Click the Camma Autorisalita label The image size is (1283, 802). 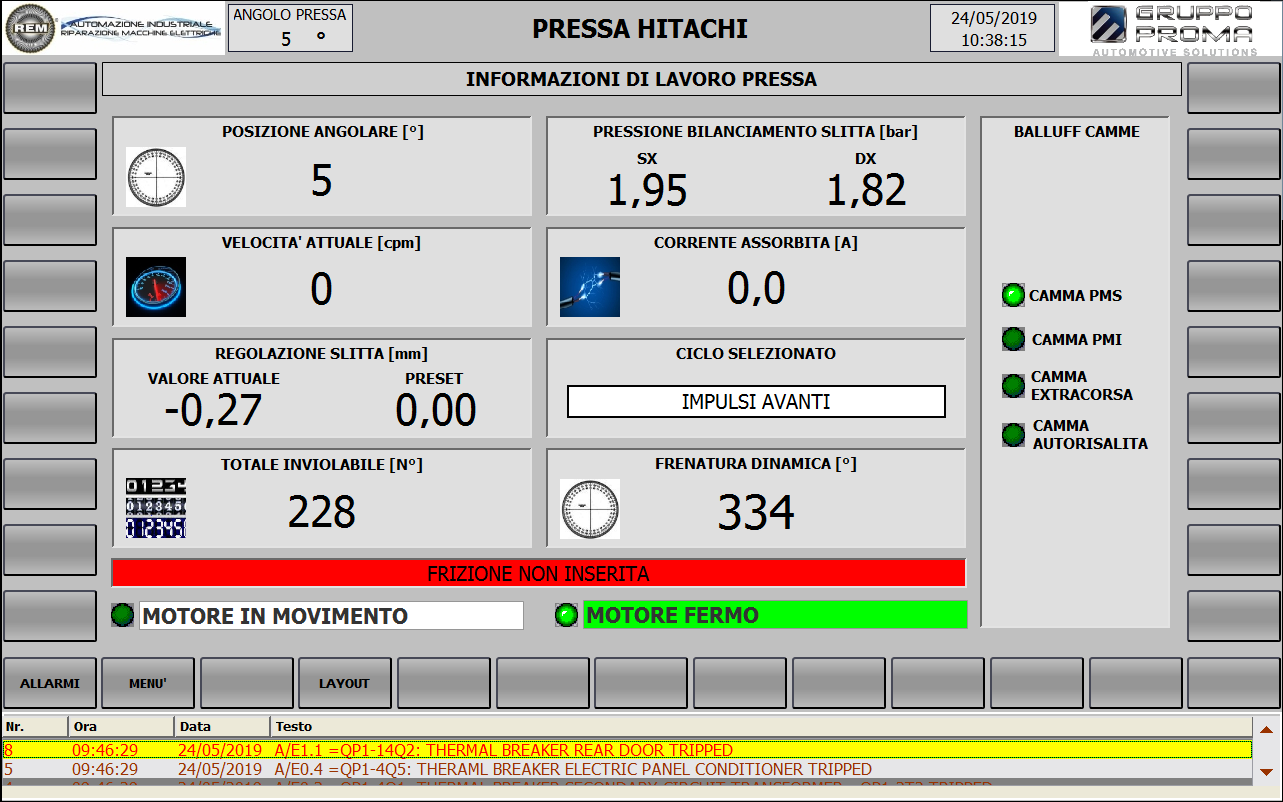1090,435
